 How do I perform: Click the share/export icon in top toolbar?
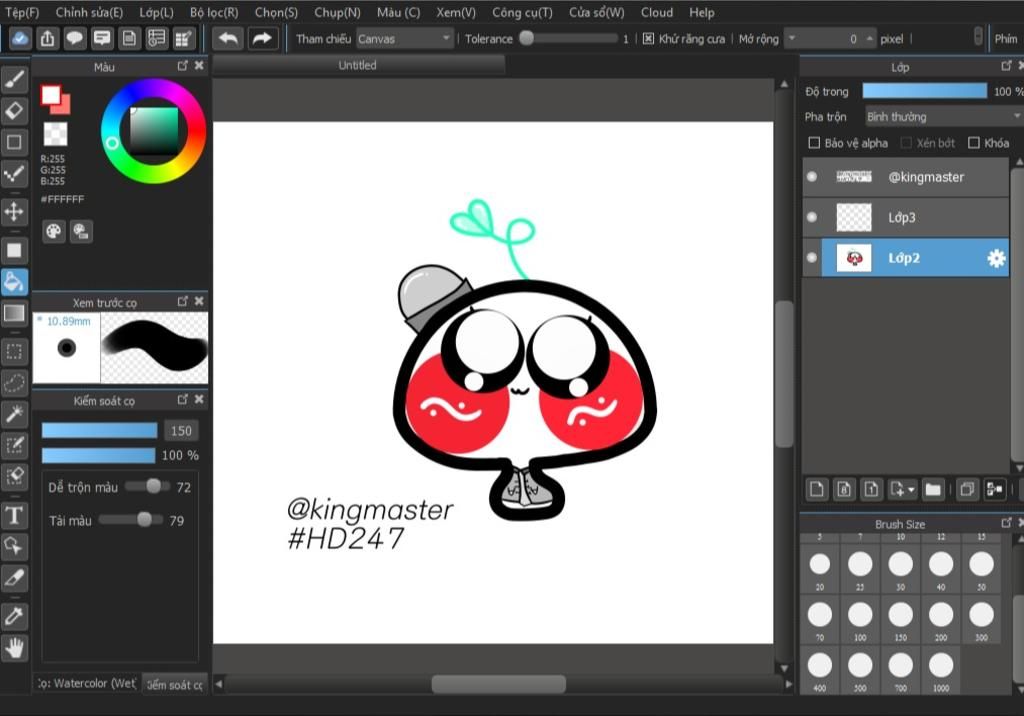click(x=48, y=39)
